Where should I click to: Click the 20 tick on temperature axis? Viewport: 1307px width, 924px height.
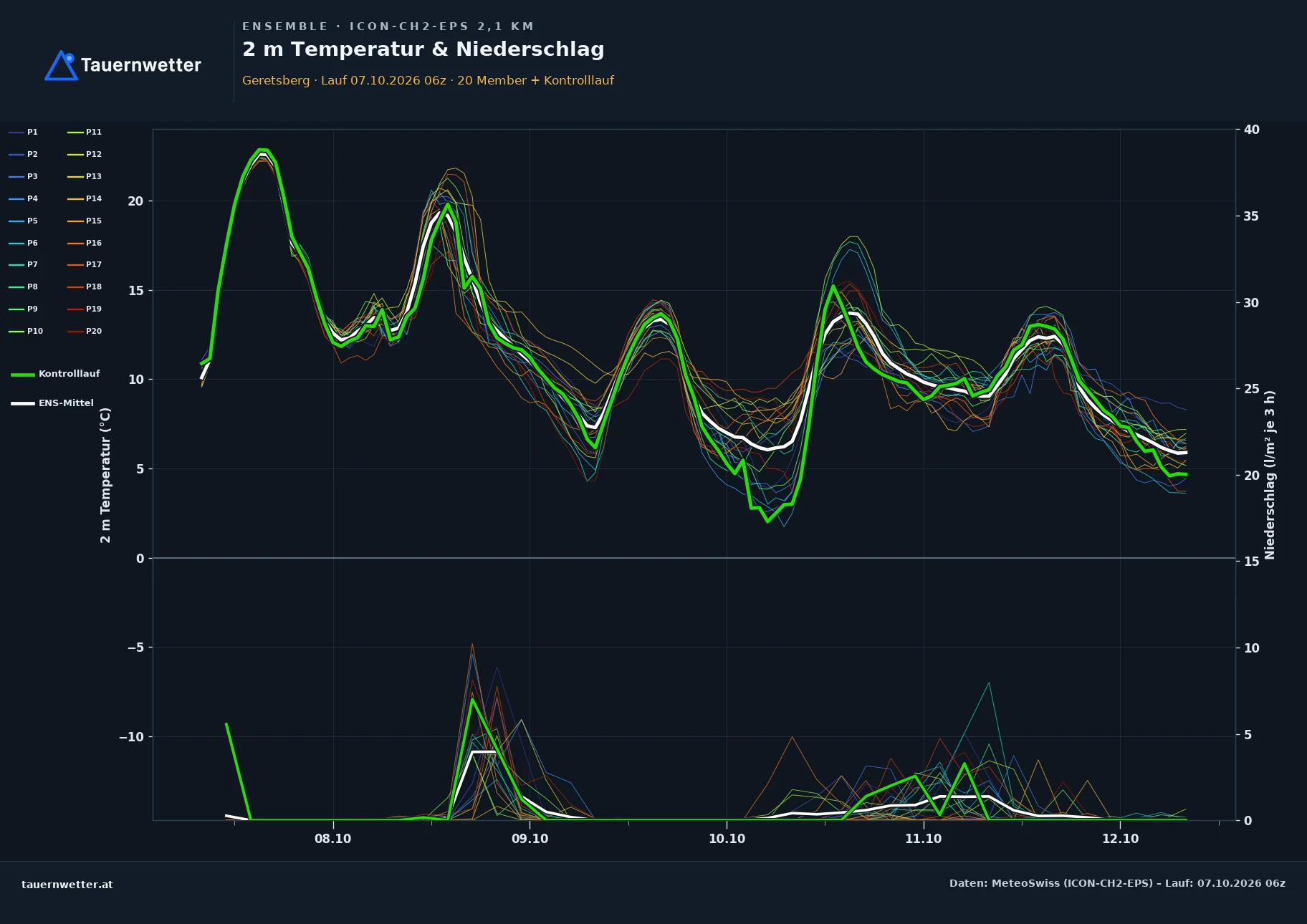(135, 201)
